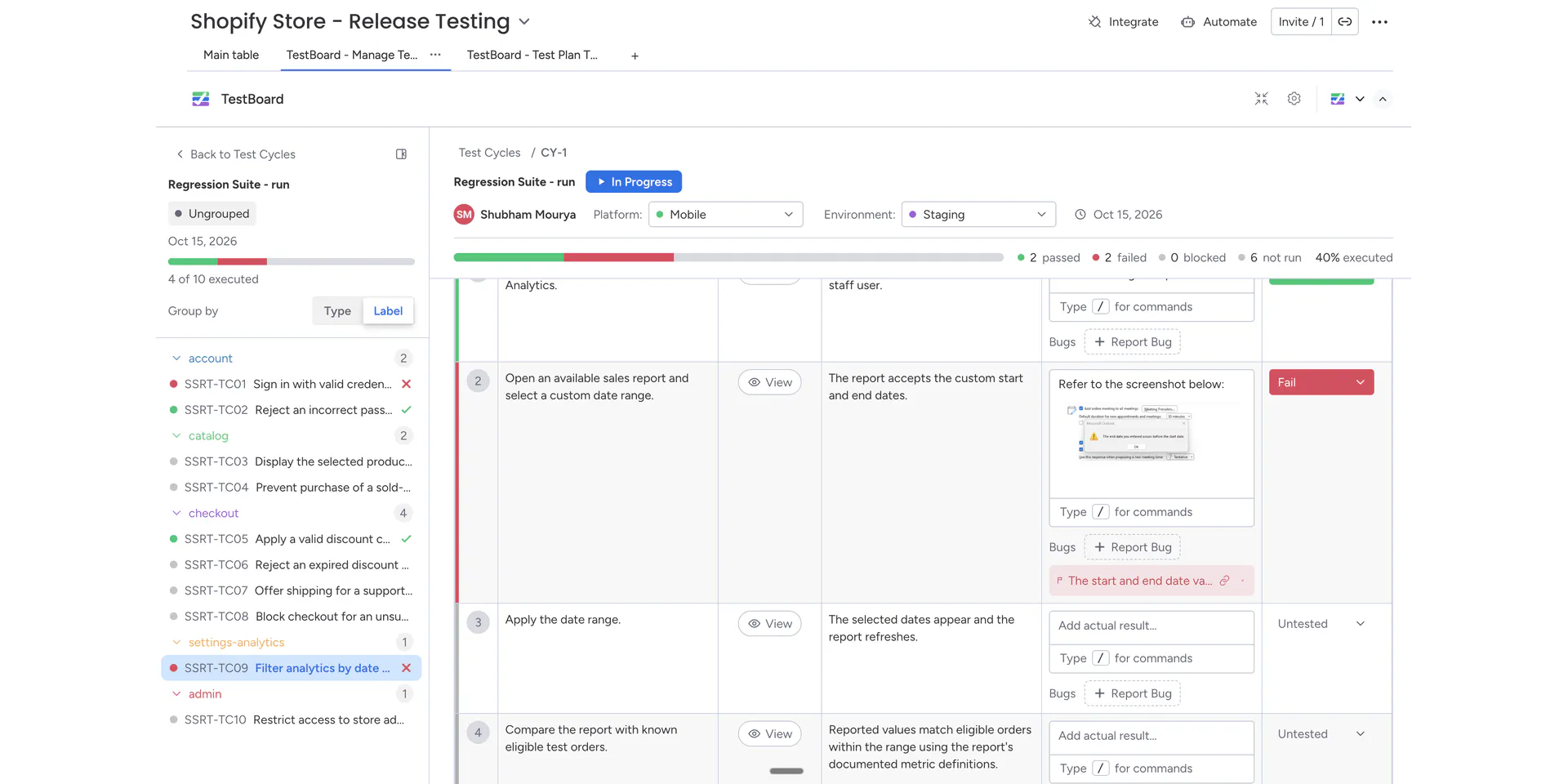
Task: Switch to the Main table tab
Action: pyautogui.click(x=231, y=55)
